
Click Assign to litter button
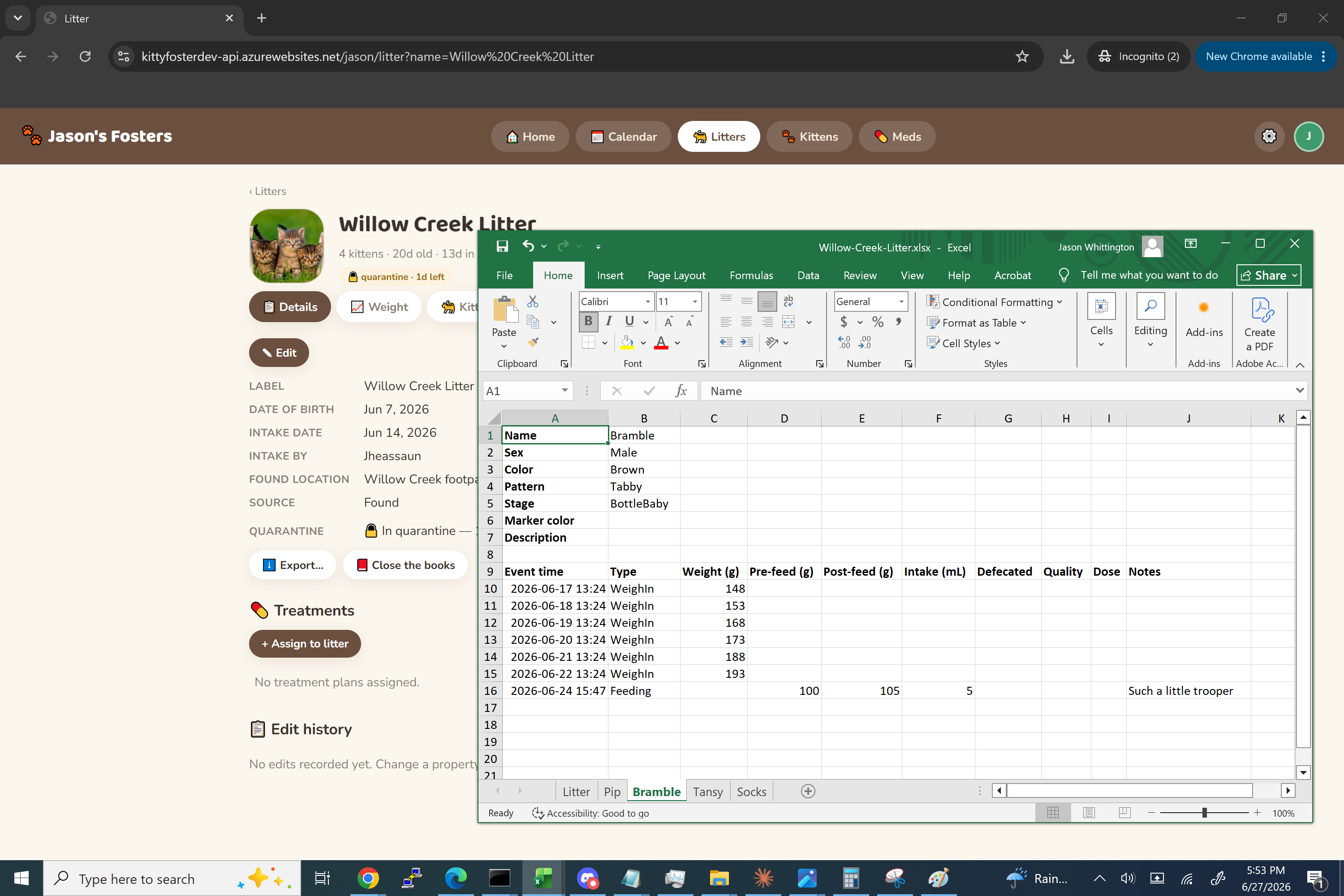coord(305,643)
